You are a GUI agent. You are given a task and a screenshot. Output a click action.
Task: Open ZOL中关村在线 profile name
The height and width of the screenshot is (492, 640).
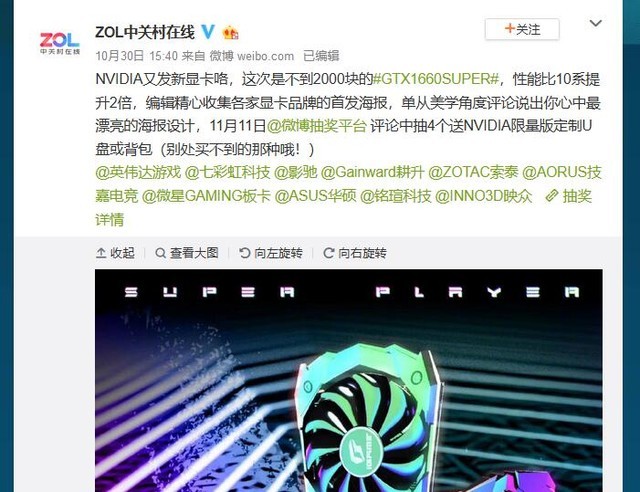click(x=145, y=32)
